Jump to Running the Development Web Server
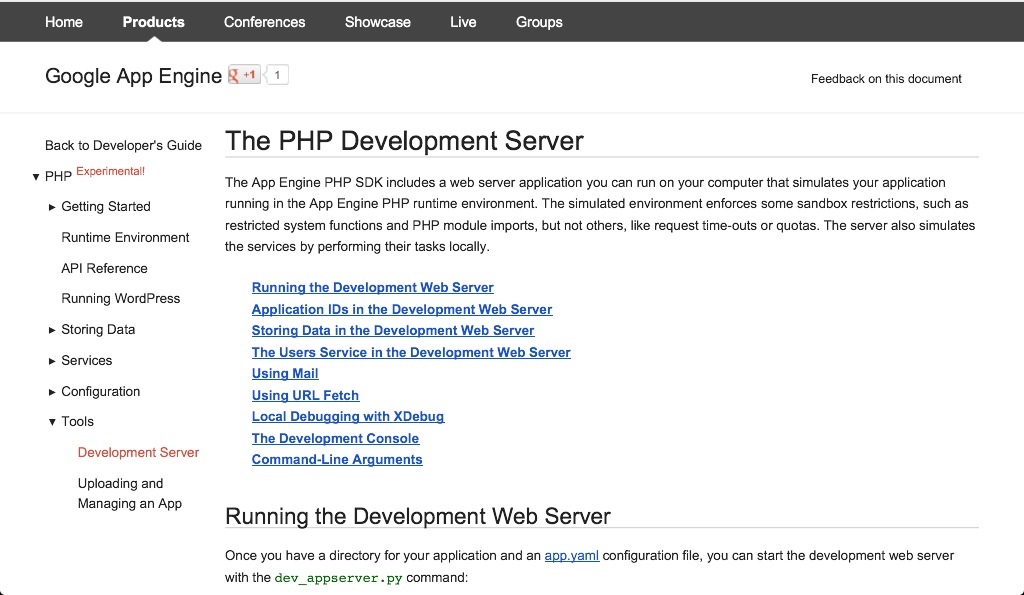 coord(373,287)
